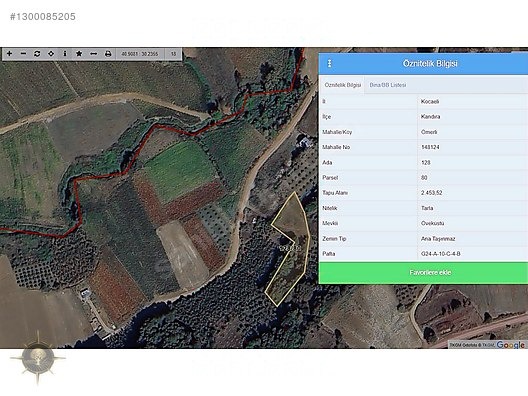Select the Kandıra value in İlçe row
Screen dimensions: 528x396
click(431, 117)
